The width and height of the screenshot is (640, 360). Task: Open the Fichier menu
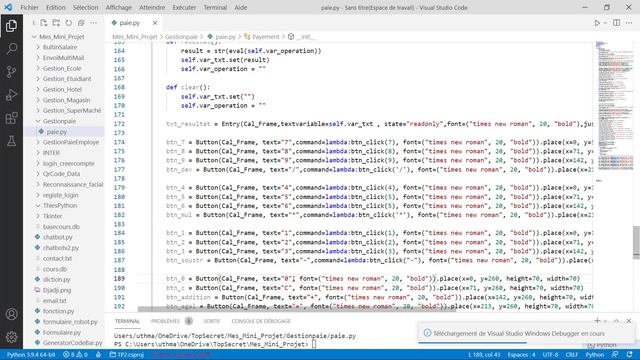29,7
